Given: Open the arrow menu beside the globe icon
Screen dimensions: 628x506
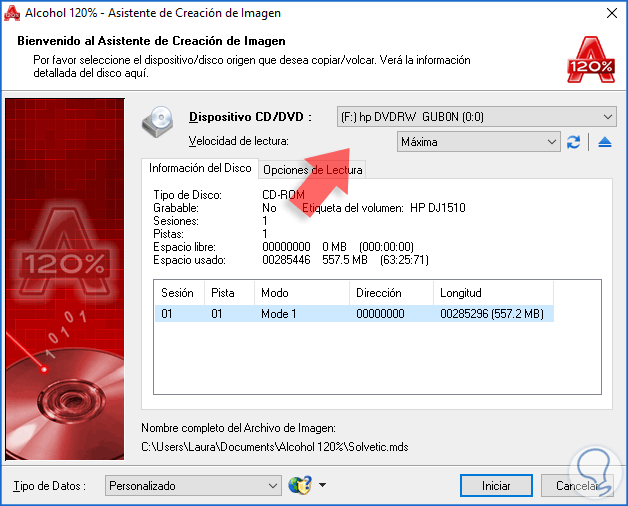Looking at the screenshot, I should coord(322,485).
